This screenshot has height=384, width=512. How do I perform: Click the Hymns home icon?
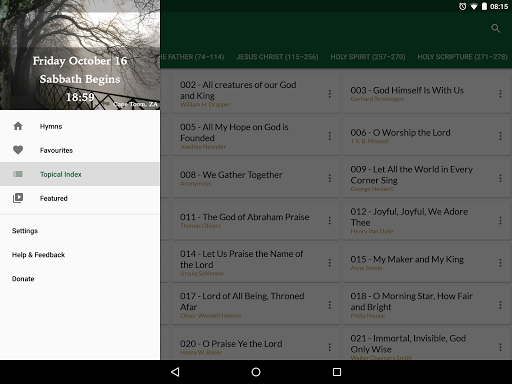click(18, 126)
